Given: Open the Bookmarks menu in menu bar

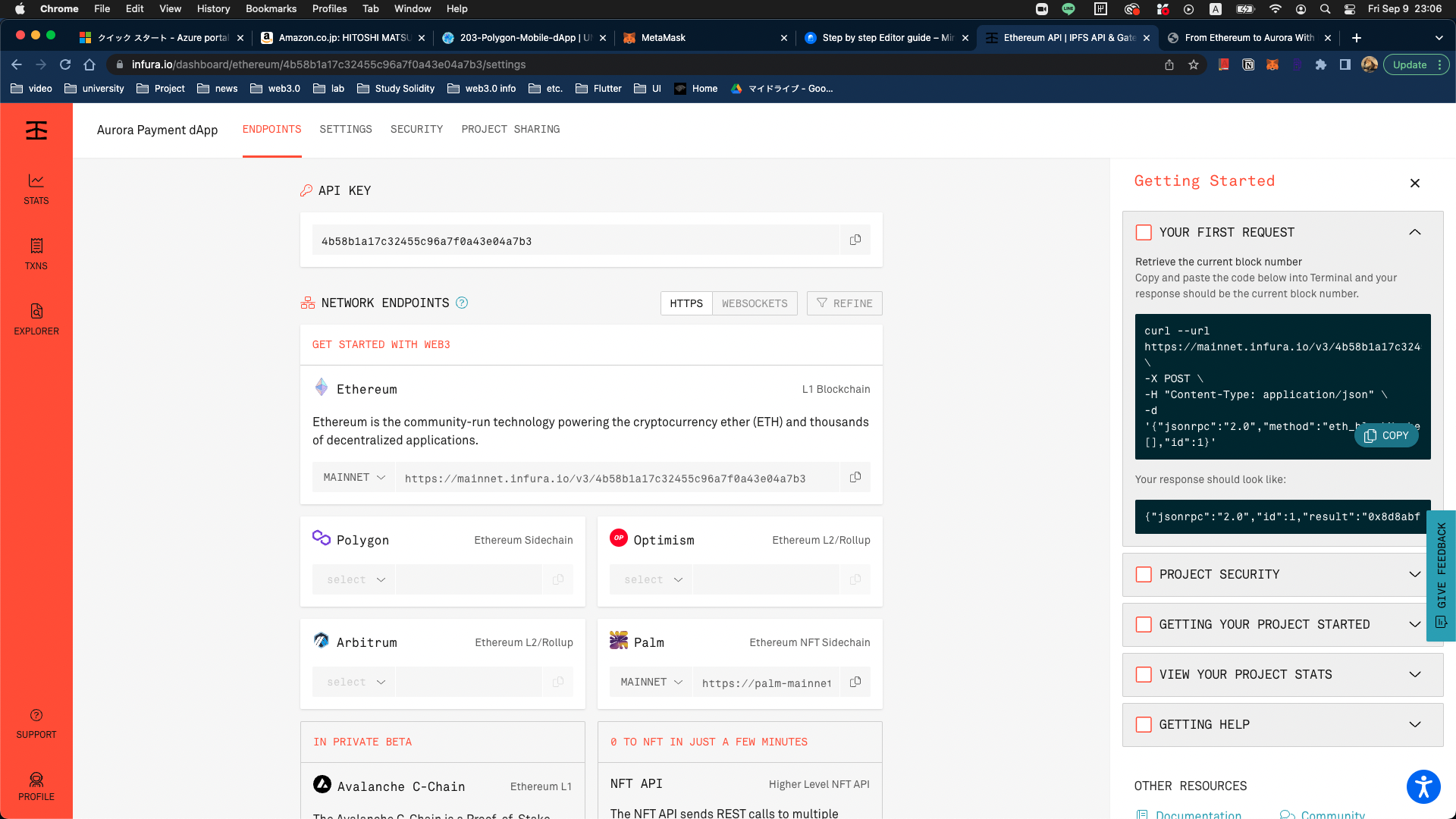Looking at the screenshot, I should coord(271,9).
